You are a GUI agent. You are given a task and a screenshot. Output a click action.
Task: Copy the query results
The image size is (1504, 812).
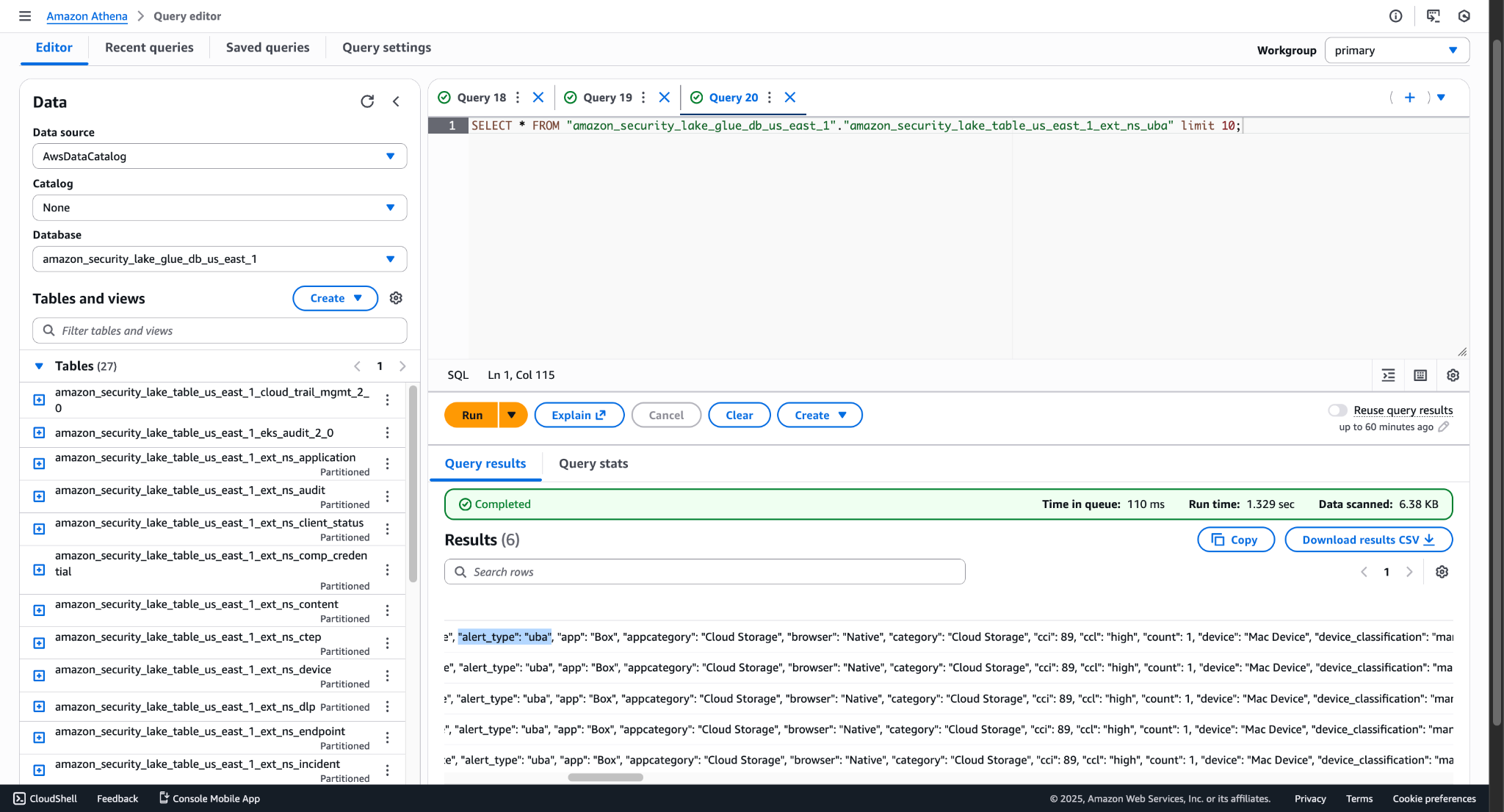(x=1236, y=540)
